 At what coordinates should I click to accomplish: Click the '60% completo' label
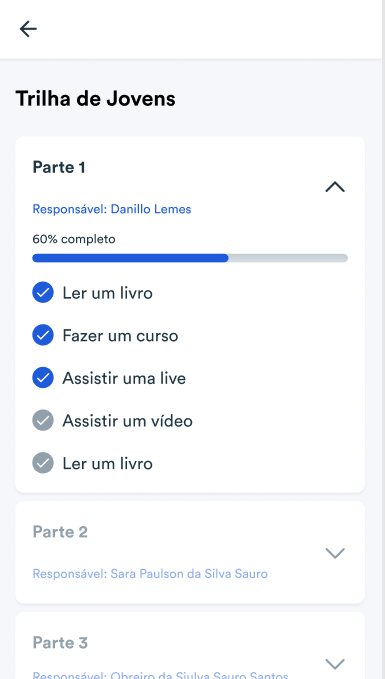pos(74,239)
